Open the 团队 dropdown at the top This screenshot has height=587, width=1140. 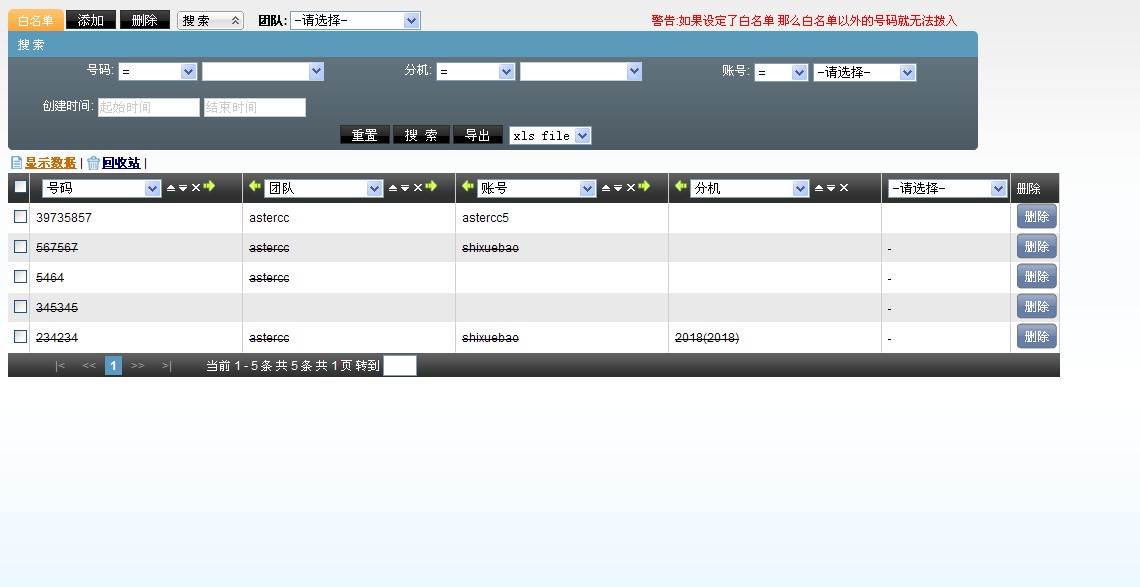click(x=355, y=20)
